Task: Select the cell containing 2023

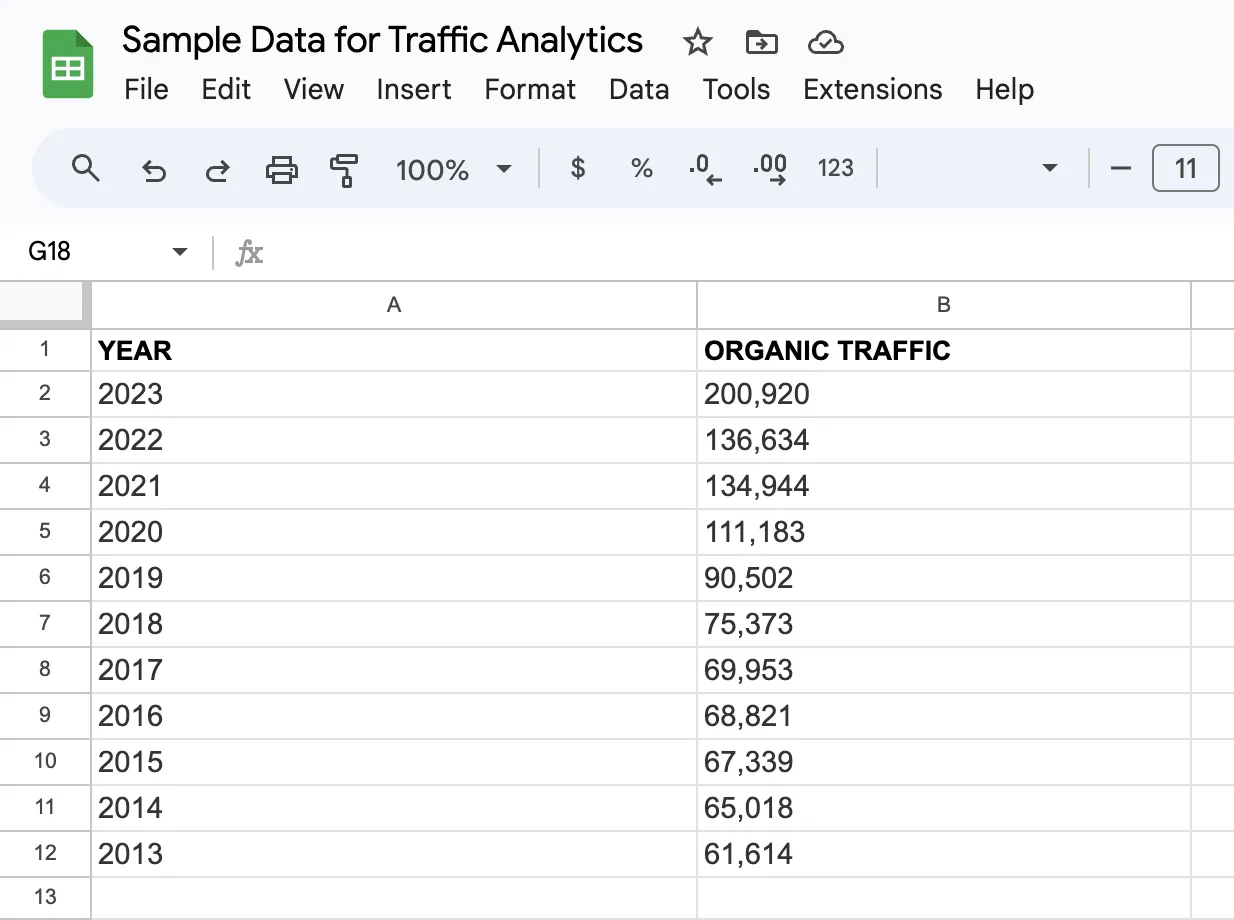Action: click(394, 394)
